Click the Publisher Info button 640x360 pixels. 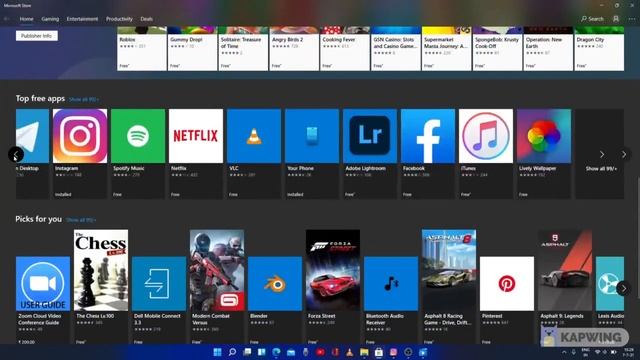[37, 36]
